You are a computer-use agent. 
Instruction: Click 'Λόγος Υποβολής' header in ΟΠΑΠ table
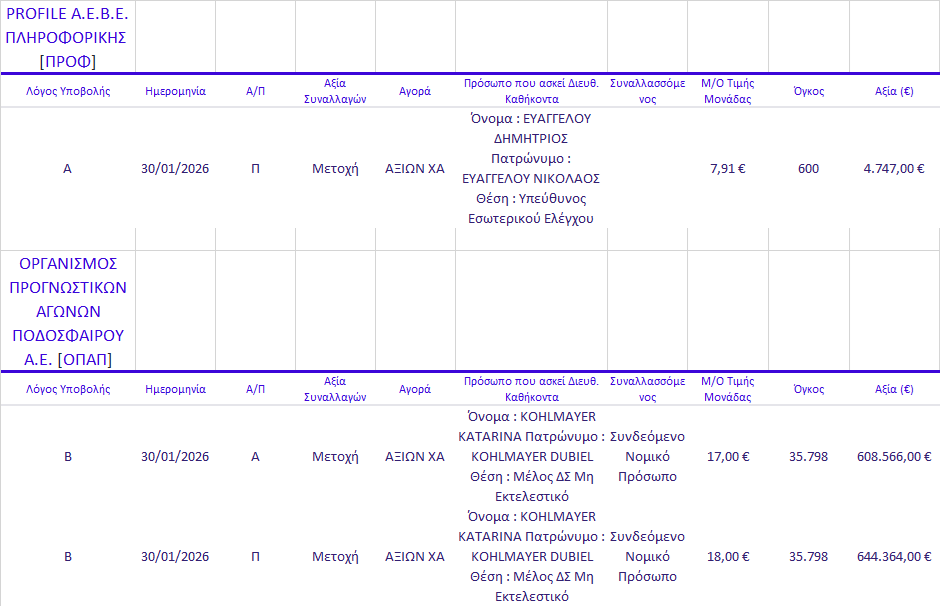(68, 389)
